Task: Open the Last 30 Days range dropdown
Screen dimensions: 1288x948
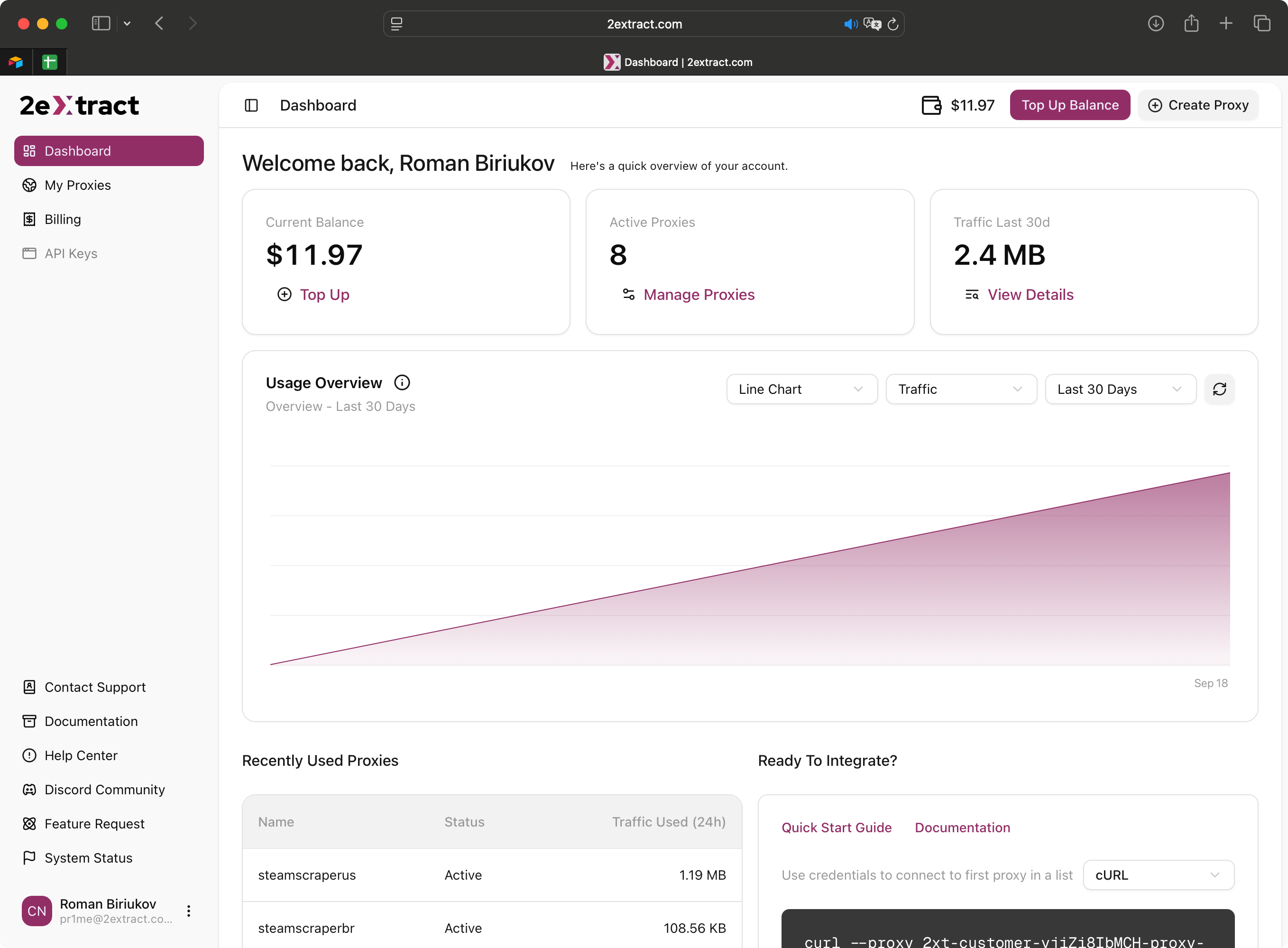Action: pos(1120,389)
